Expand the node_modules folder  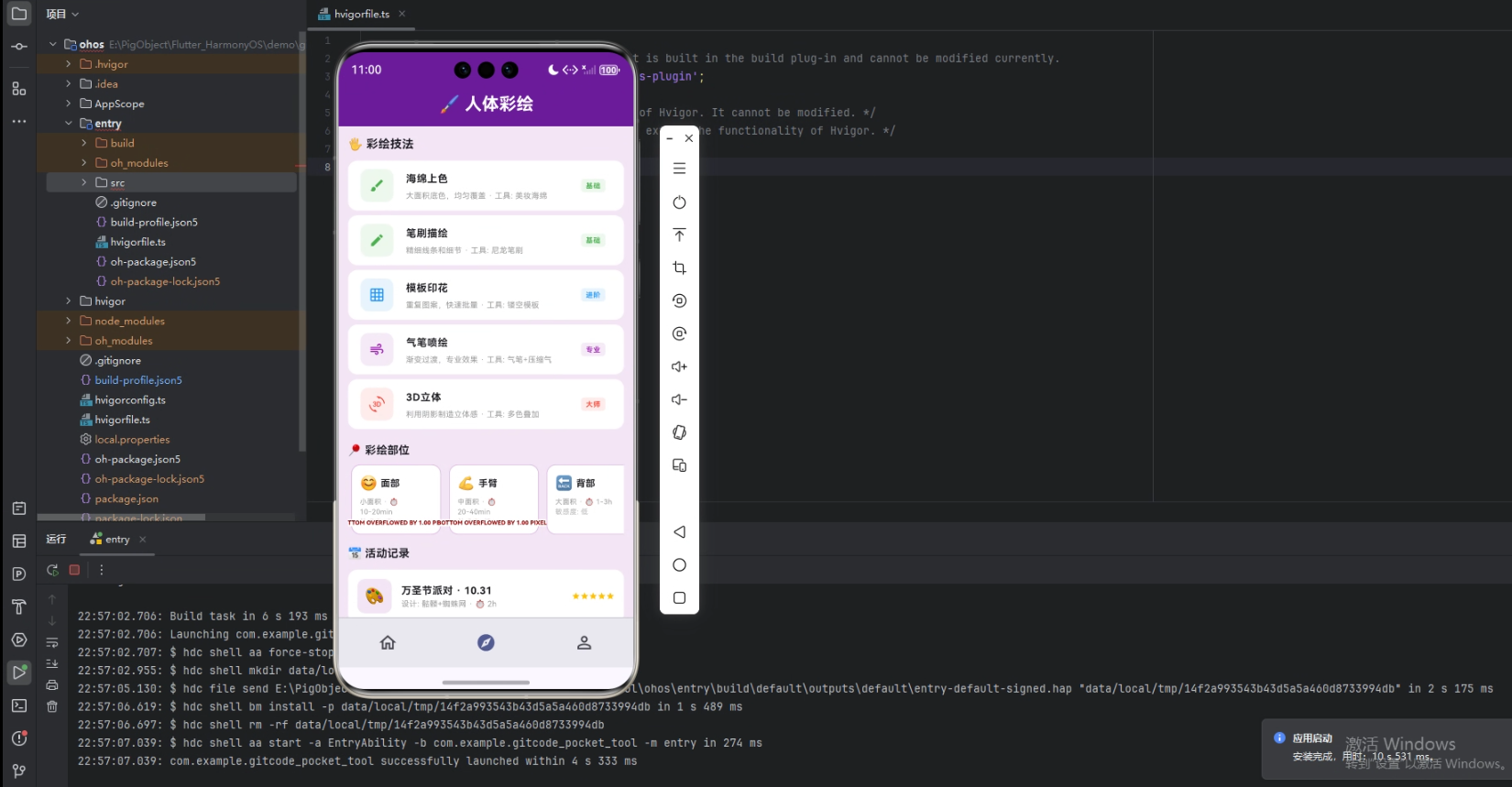point(69,321)
